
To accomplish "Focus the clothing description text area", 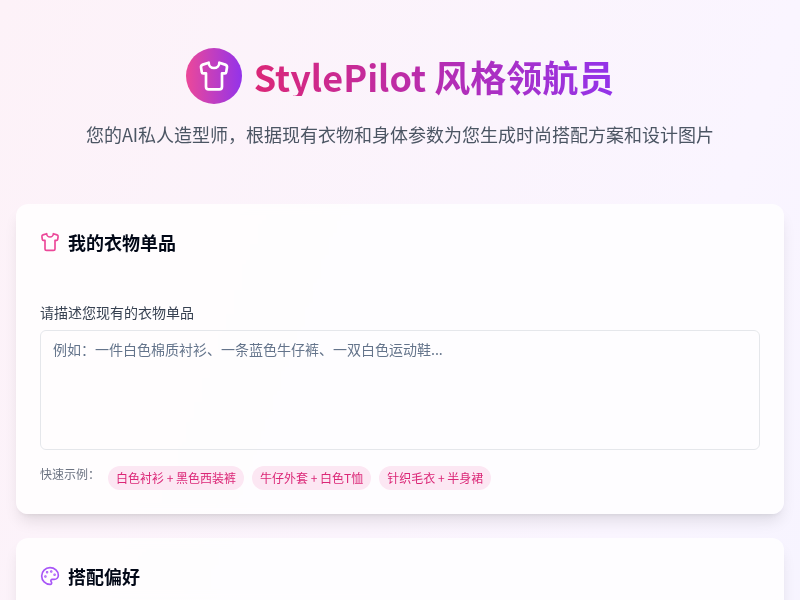I will point(400,390).
